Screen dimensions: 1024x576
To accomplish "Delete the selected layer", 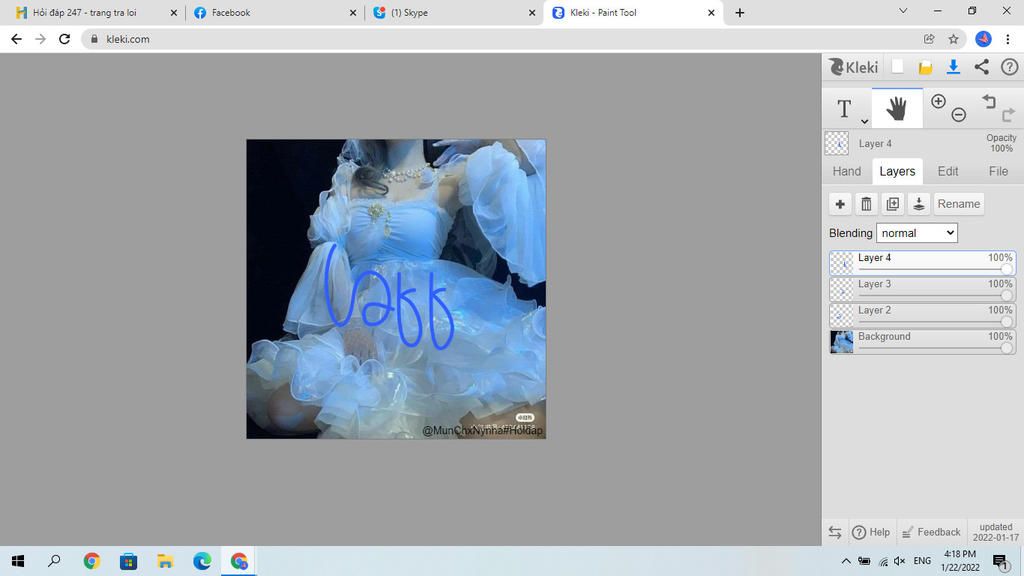I will click(x=866, y=204).
